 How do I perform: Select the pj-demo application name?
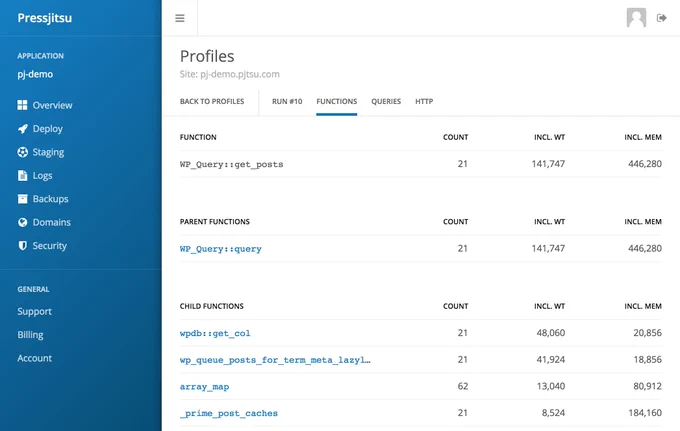pos(35,74)
